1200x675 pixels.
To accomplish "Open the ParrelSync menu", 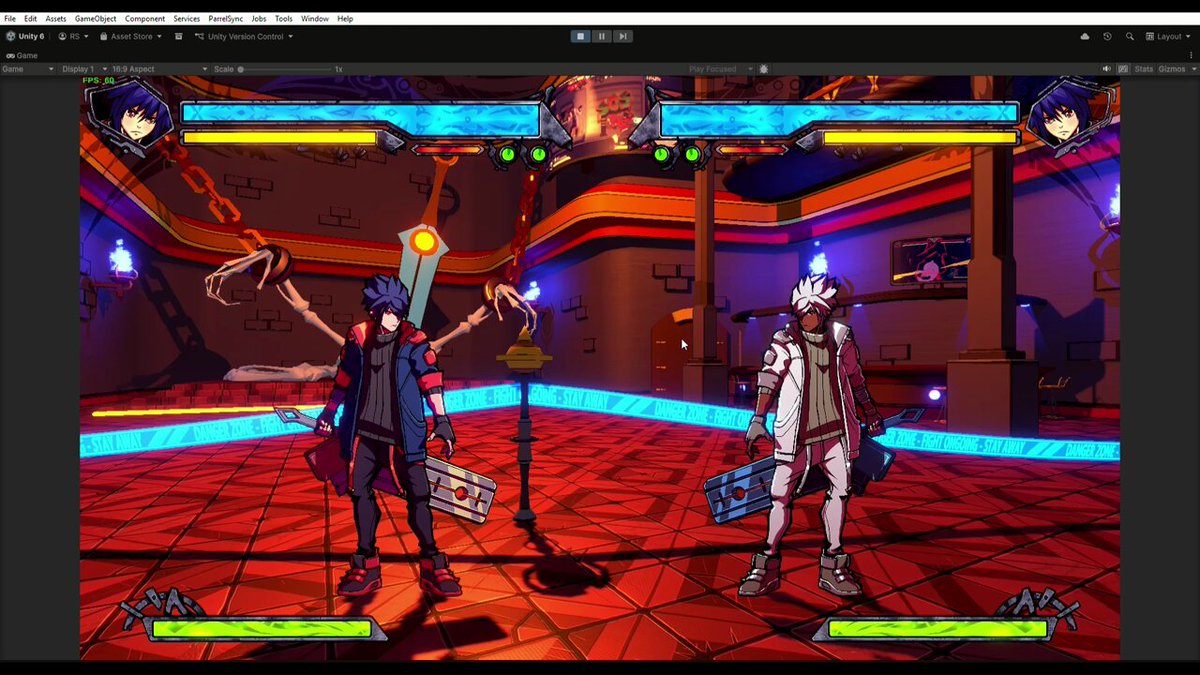I will 226,19.
